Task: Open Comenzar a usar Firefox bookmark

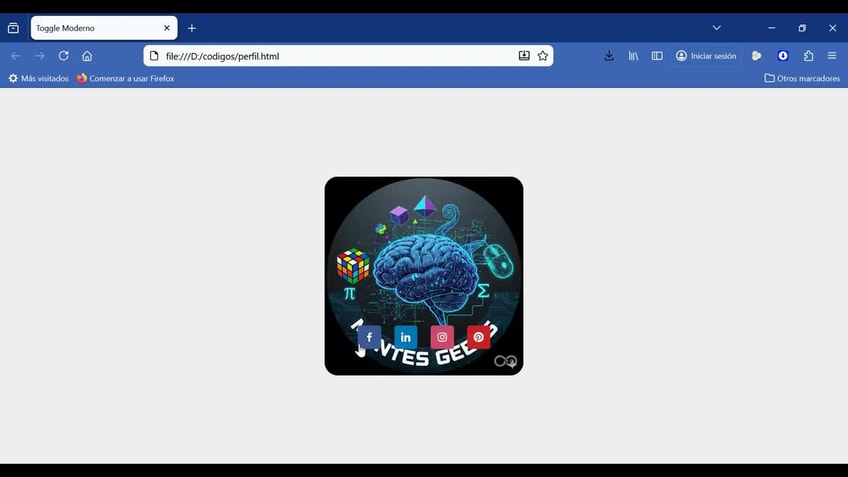Action: click(125, 78)
